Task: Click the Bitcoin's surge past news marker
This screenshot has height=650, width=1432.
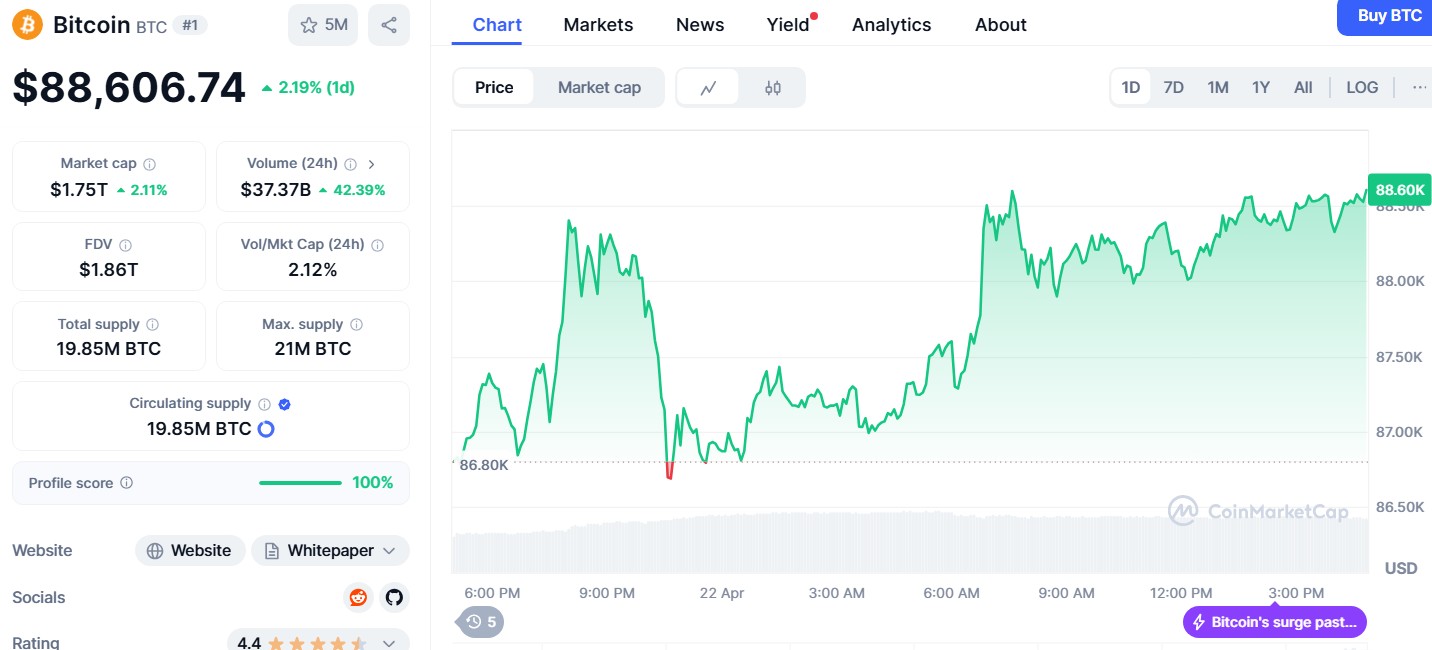Action: pyautogui.click(x=1274, y=622)
